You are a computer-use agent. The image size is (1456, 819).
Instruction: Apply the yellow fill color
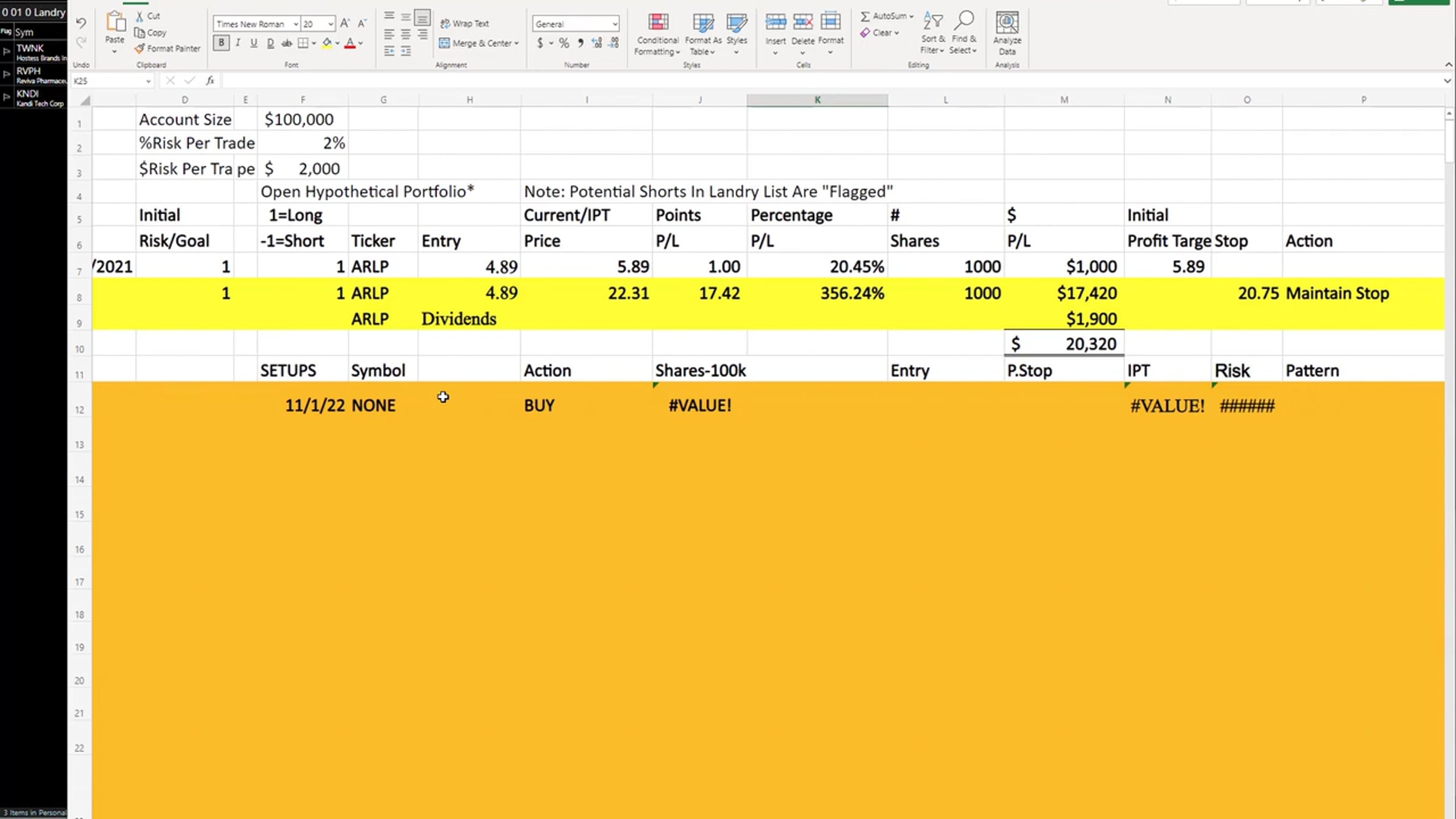(327, 43)
